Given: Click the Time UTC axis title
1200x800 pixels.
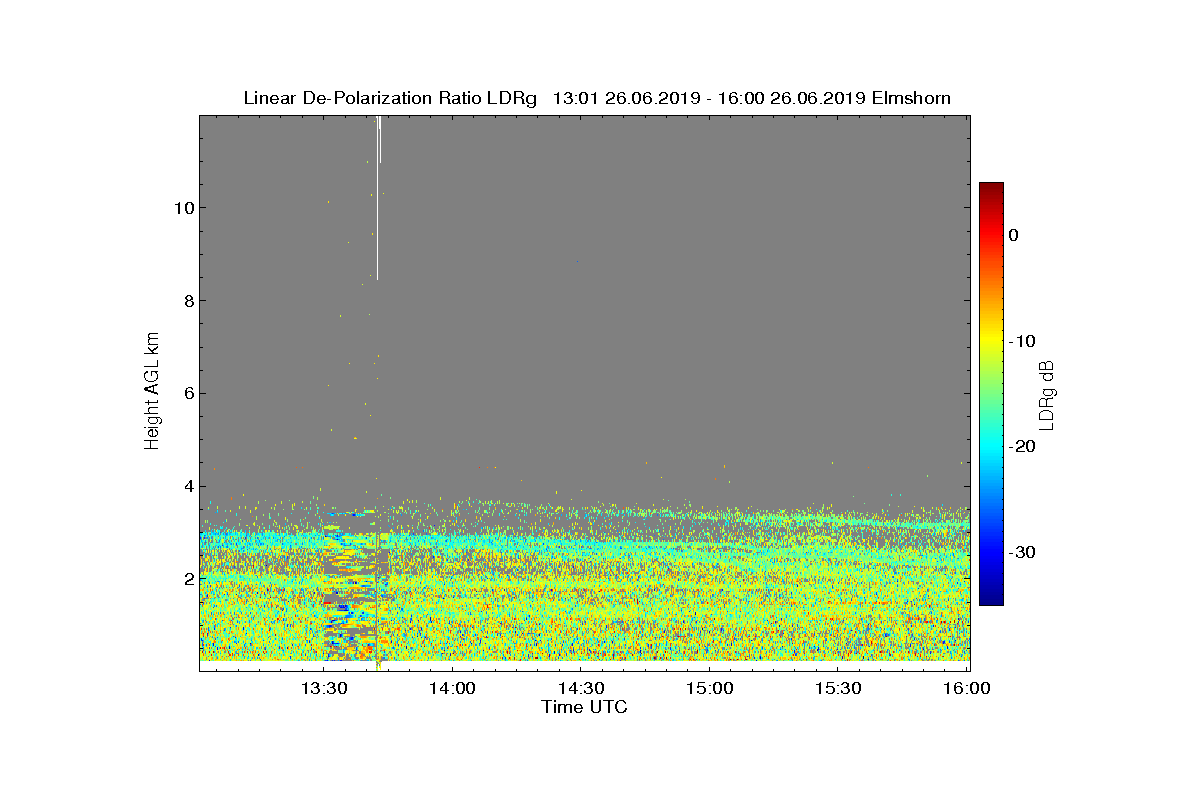Looking at the screenshot, I should tap(584, 707).
